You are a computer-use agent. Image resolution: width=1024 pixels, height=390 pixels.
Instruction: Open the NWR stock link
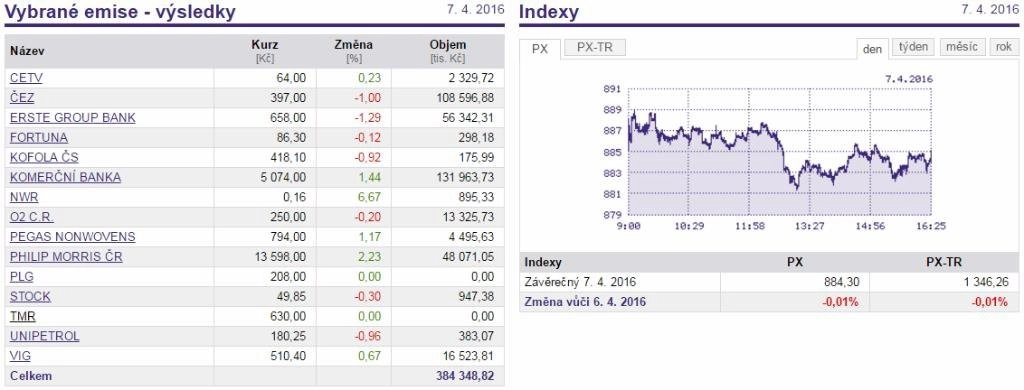pyautogui.click(x=24, y=197)
